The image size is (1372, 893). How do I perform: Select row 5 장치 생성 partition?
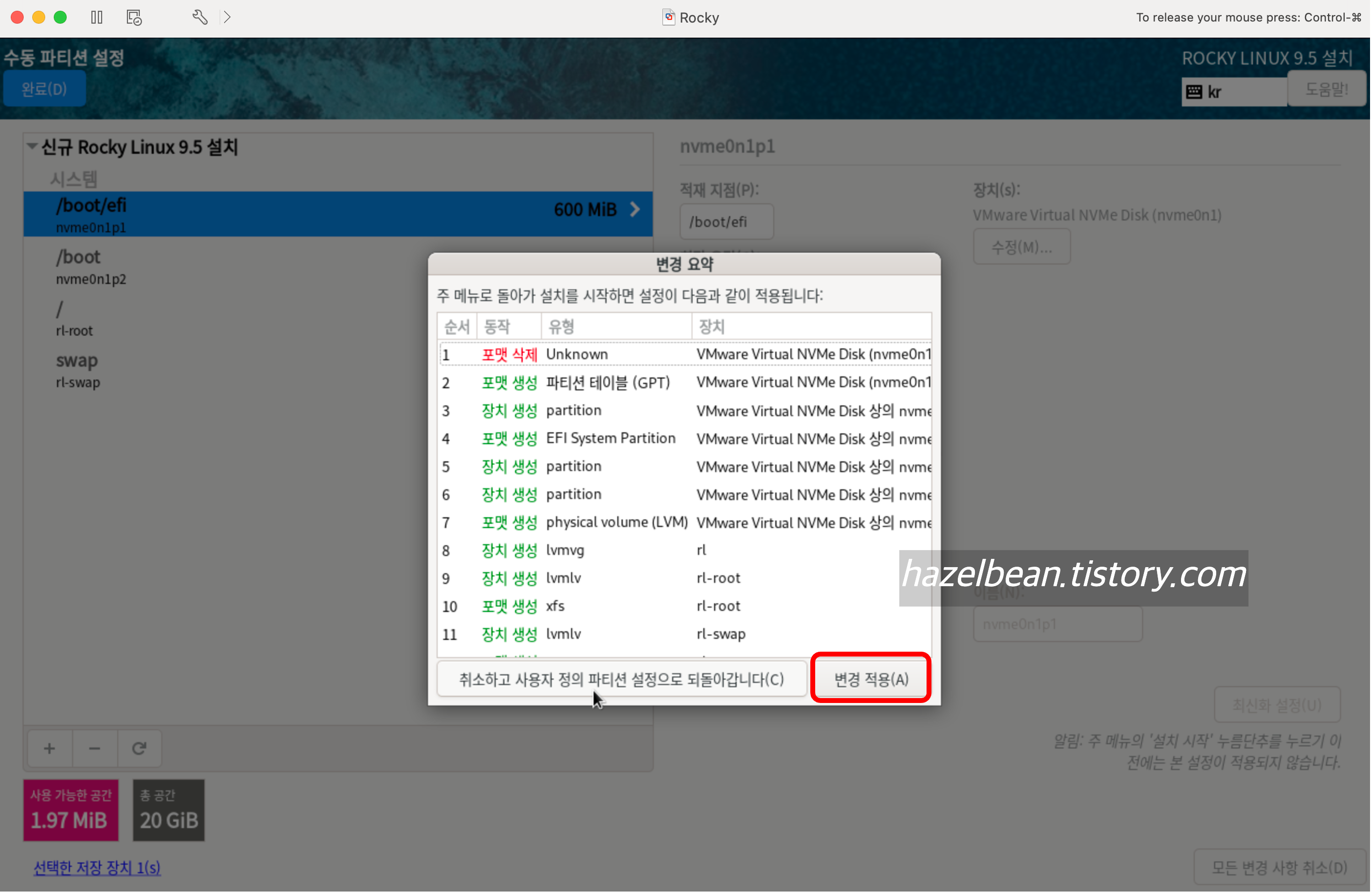[685, 467]
